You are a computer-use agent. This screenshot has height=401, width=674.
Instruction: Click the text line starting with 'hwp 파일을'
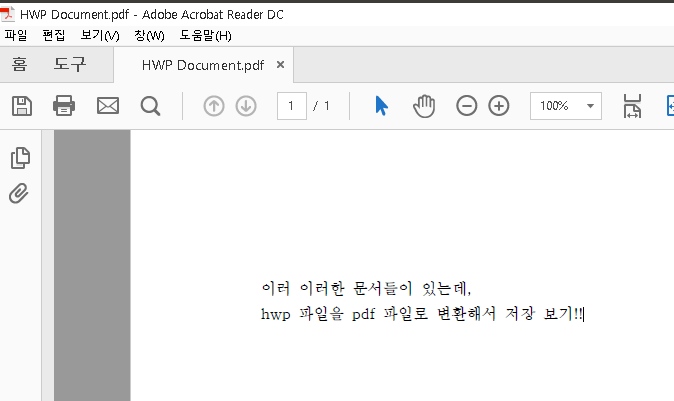[423, 314]
